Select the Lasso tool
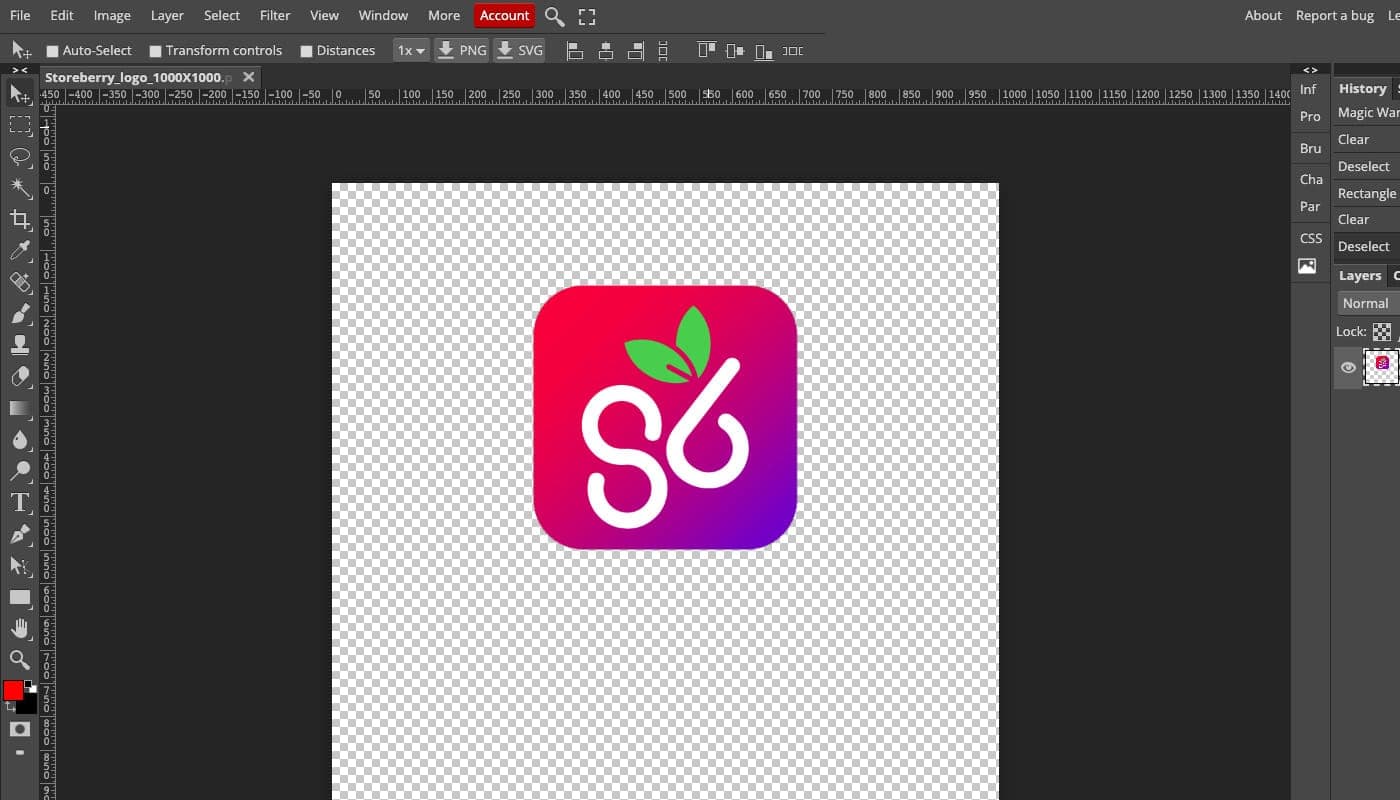The image size is (1400, 800). tap(19, 157)
